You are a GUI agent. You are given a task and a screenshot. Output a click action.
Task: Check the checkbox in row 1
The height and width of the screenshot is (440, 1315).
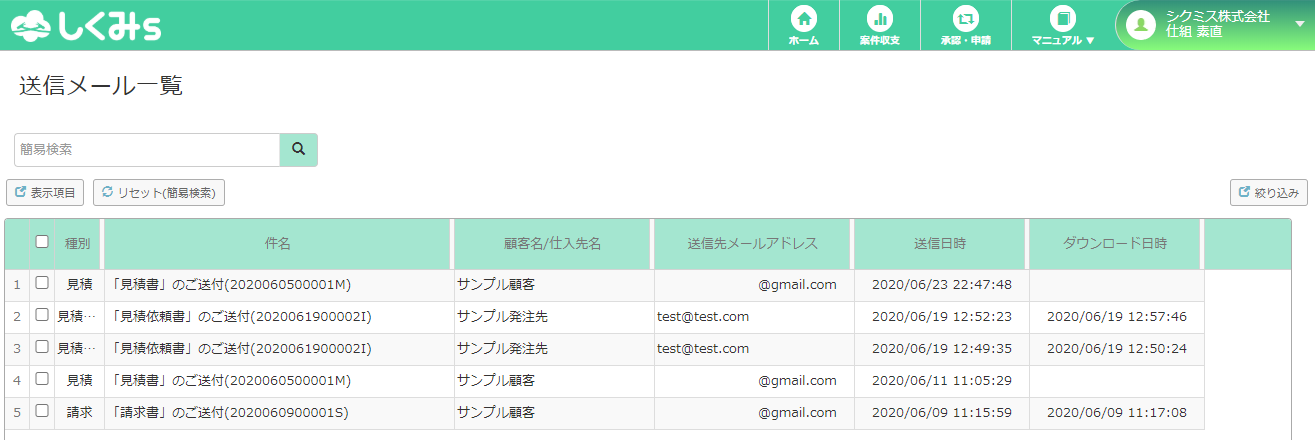point(42,283)
